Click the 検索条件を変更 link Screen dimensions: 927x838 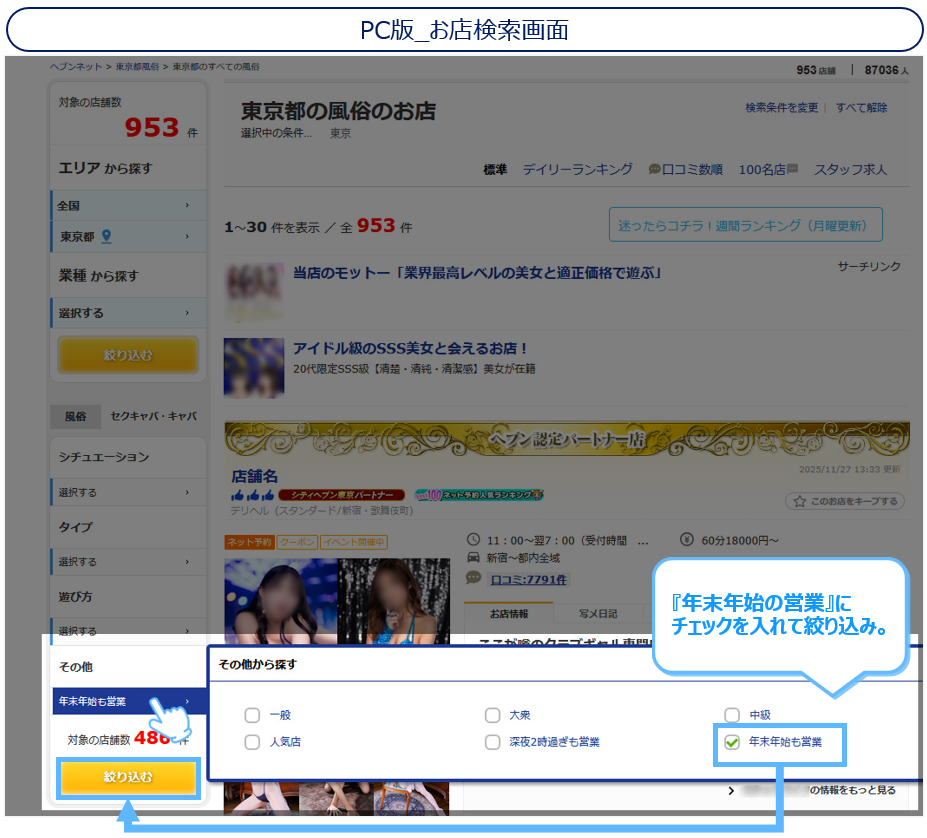click(x=781, y=108)
